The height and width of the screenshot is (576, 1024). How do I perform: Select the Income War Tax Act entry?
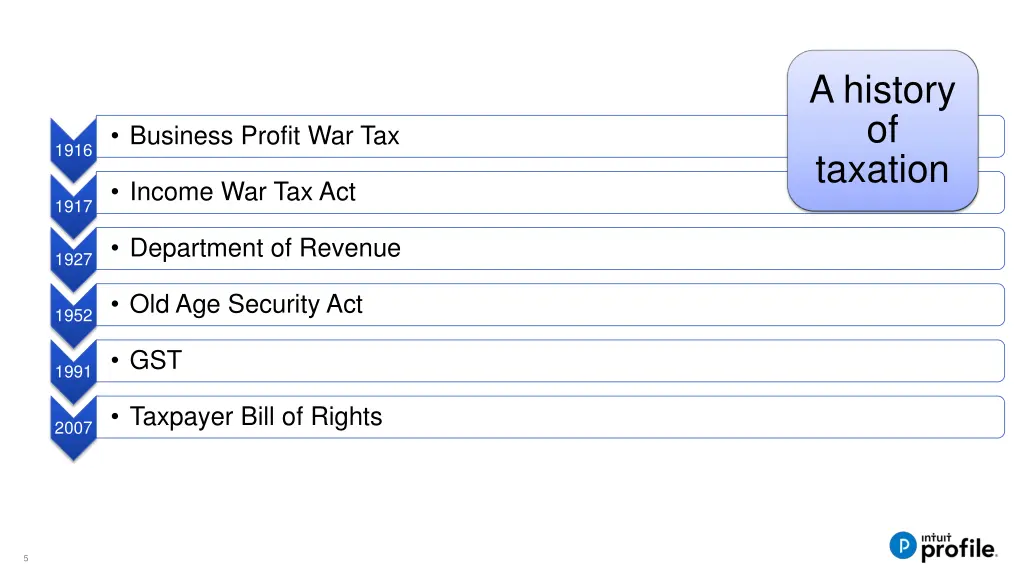pos(242,192)
